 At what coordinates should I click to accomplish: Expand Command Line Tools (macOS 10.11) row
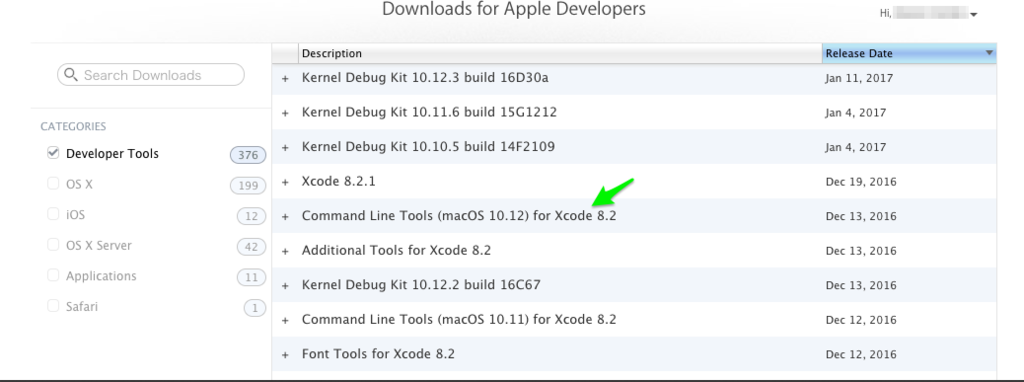(285, 321)
